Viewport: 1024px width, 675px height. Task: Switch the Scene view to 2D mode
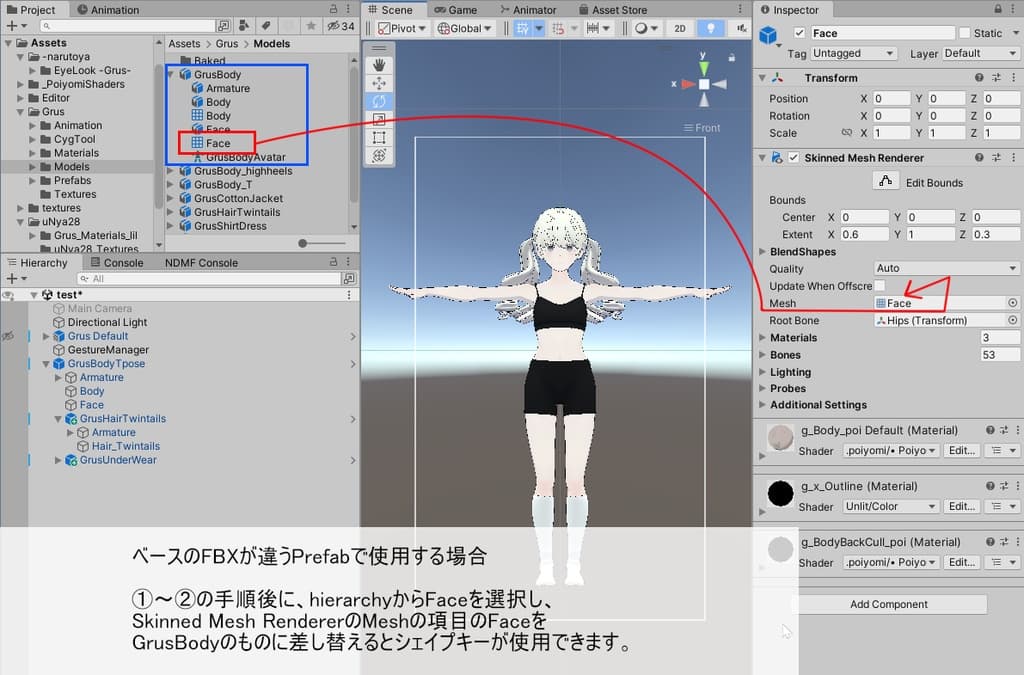679,28
